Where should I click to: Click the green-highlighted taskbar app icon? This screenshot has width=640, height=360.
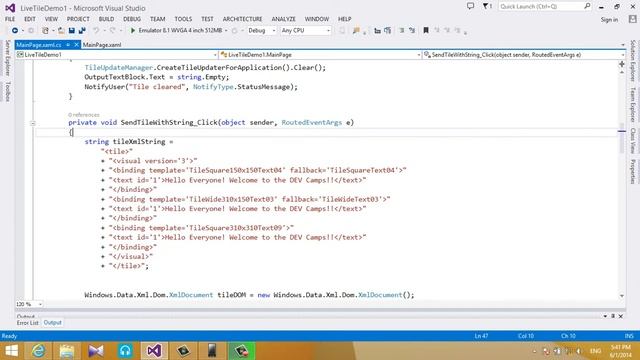[241, 351]
